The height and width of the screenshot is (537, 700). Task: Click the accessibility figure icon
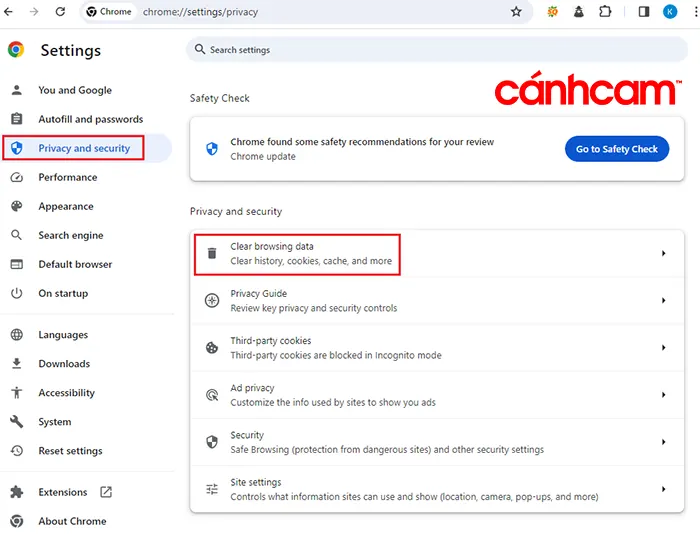[x=17, y=393]
